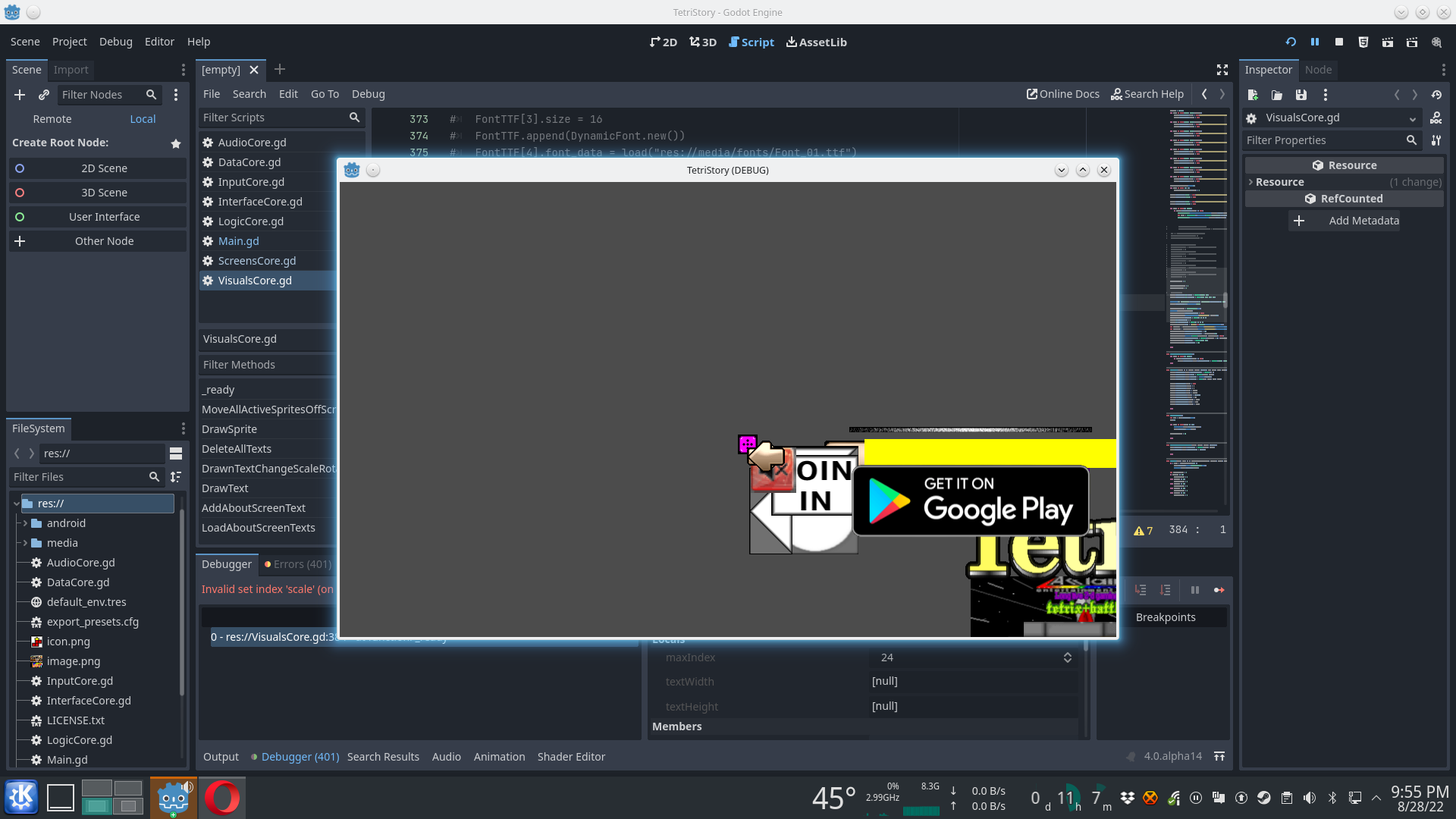Click instance scene link icon
This screenshot has height=819, width=1456.
click(44, 95)
